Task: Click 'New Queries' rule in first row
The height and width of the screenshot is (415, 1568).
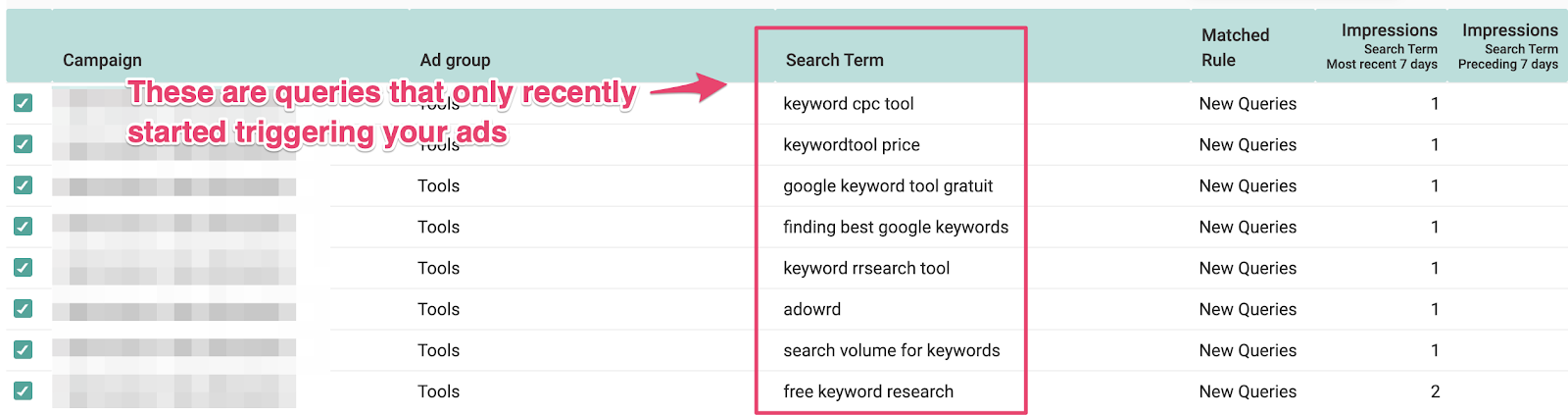Action: (1248, 103)
